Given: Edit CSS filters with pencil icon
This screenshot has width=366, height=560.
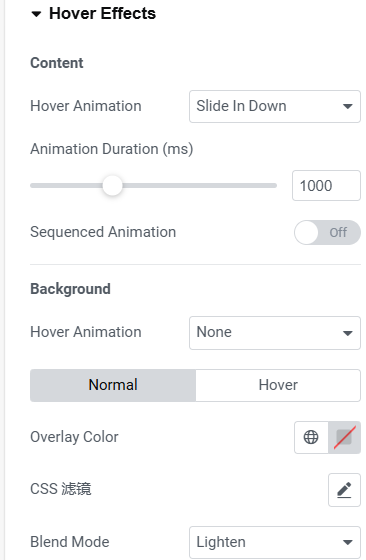Looking at the screenshot, I should click(x=344, y=490).
